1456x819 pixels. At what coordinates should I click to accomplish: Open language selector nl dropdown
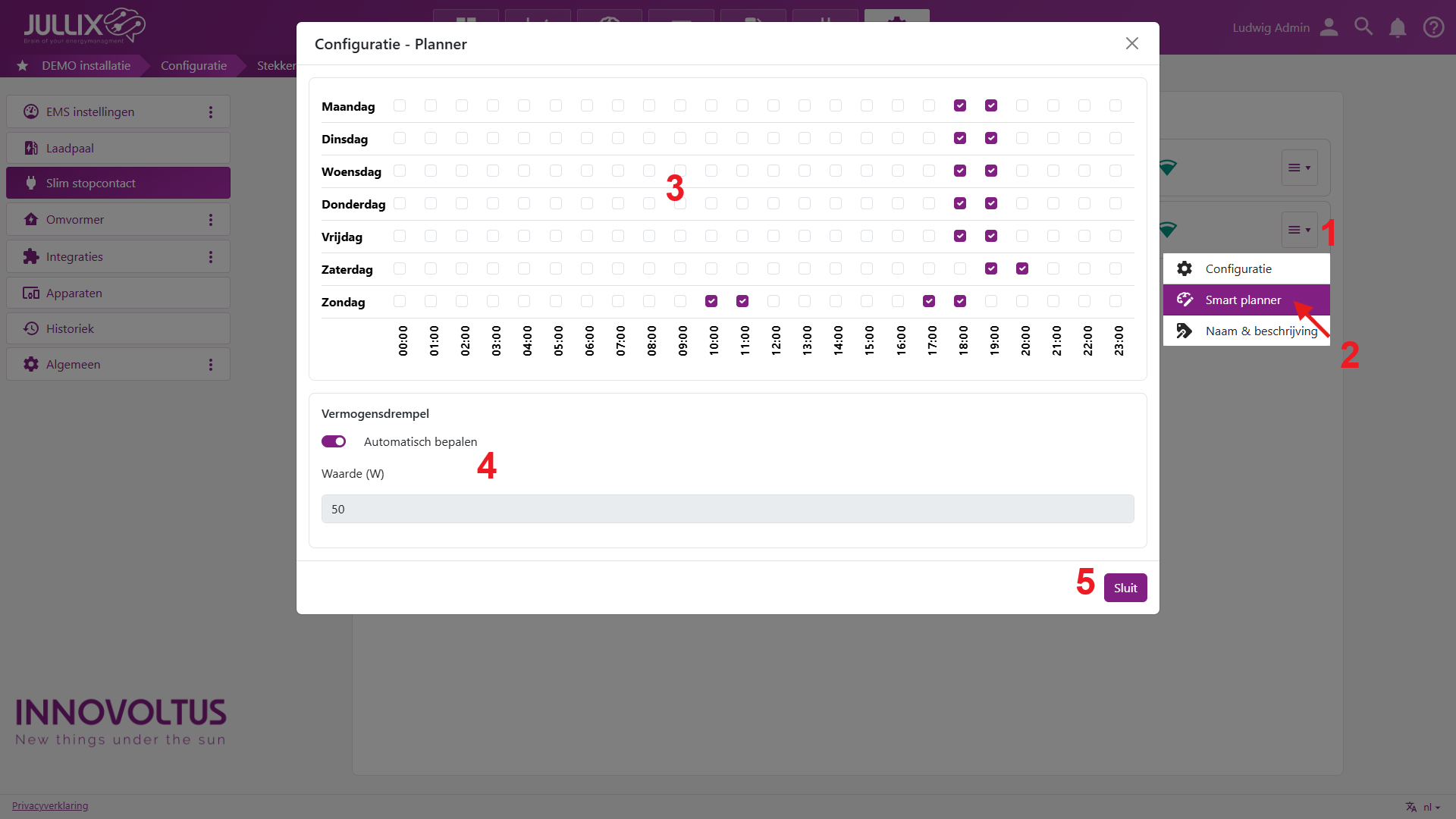pyautogui.click(x=1429, y=807)
